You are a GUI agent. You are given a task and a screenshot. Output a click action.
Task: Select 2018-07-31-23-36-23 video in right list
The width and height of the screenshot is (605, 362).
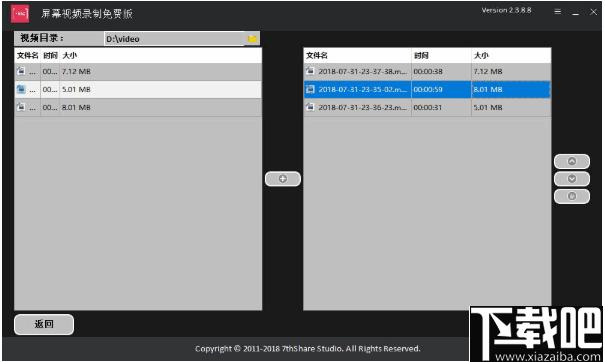pos(427,107)
